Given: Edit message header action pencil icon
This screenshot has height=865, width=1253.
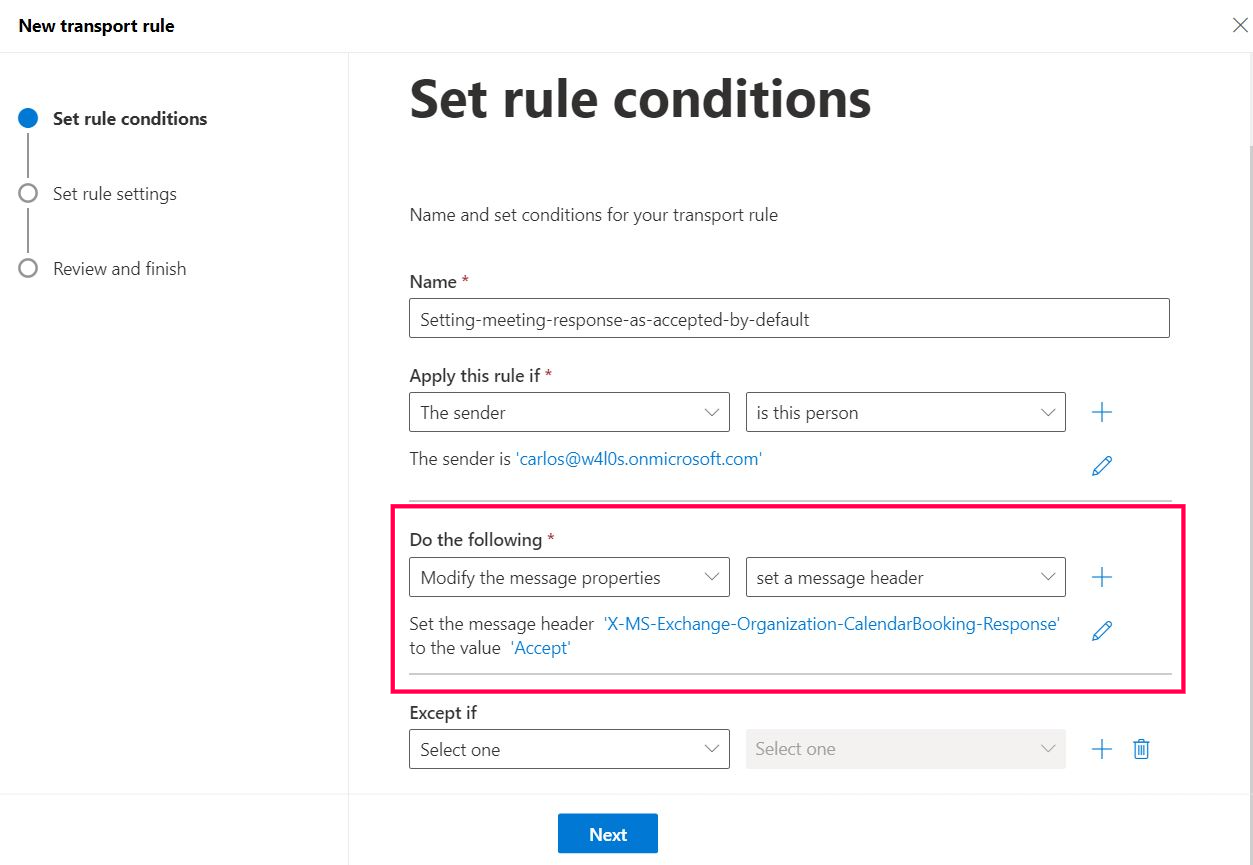Looking at the screenshot, I should [1101, 631].
